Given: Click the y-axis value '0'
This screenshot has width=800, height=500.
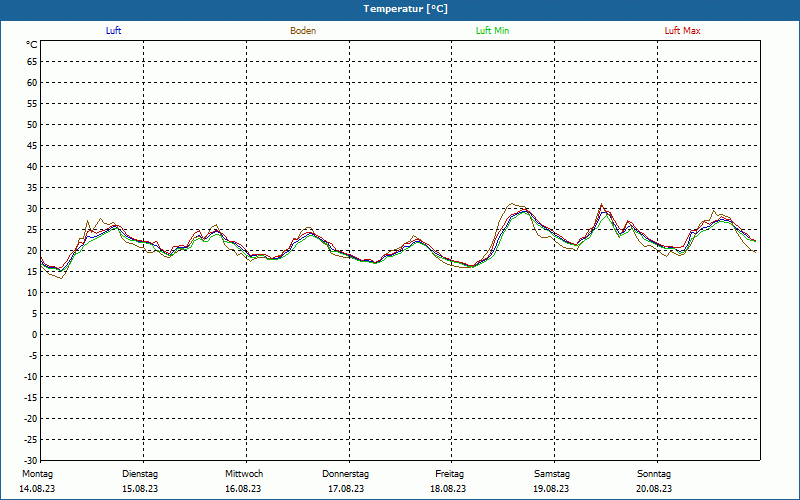Looking at the screenshot, I should [35, 335].
